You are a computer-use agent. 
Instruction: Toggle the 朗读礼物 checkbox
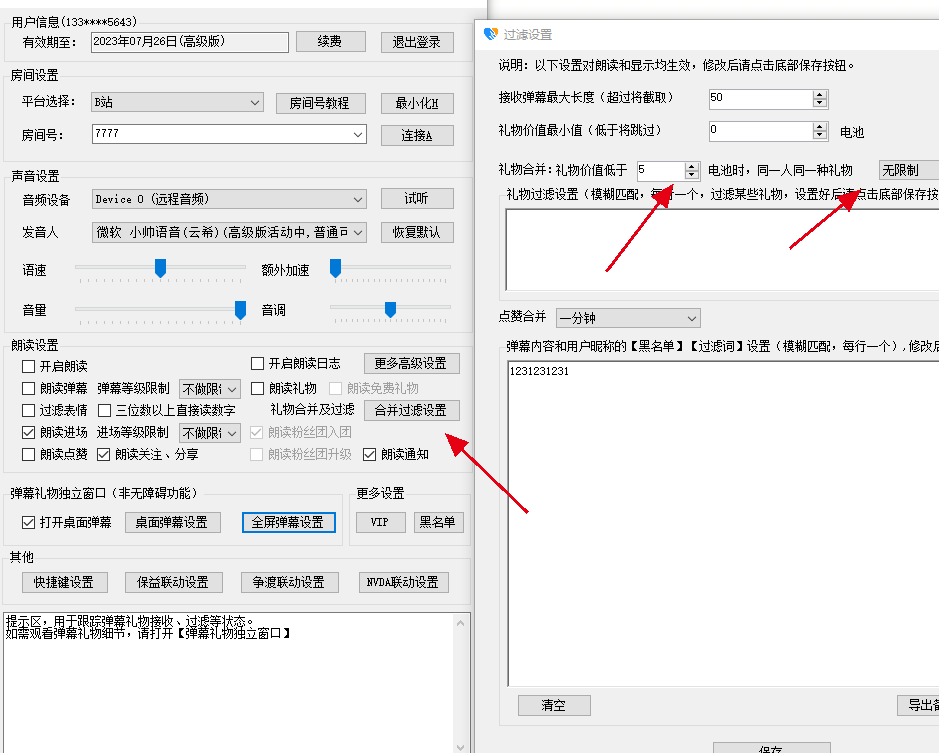258,388
